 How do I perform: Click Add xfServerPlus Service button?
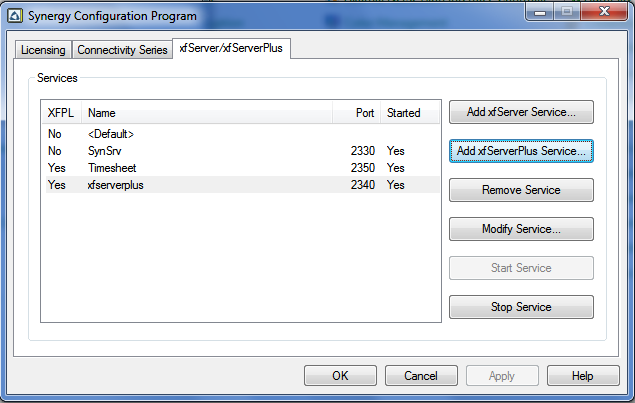click(x=521, y=151)
